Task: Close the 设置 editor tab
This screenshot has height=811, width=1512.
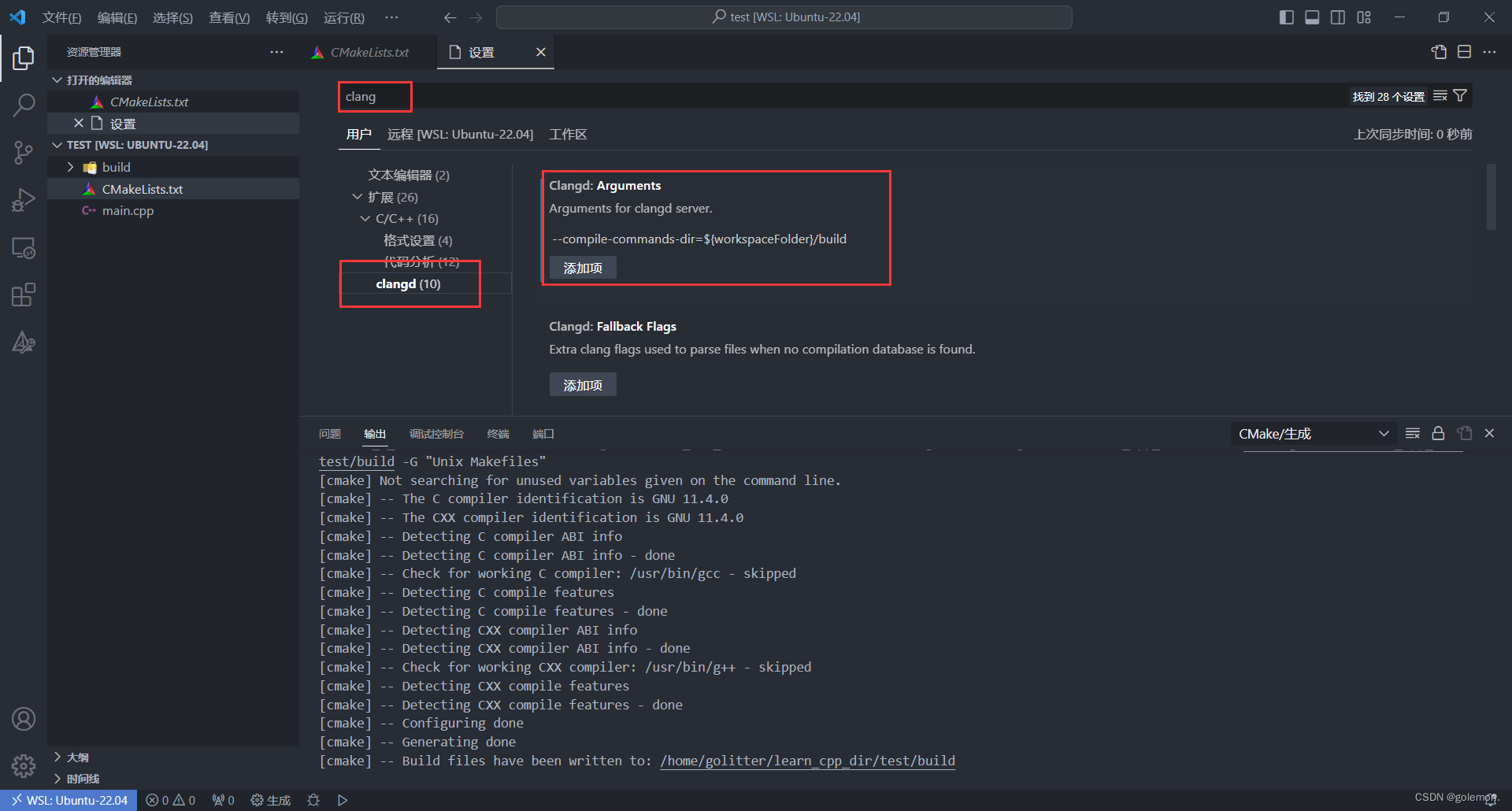Action: tap(540, 52)
